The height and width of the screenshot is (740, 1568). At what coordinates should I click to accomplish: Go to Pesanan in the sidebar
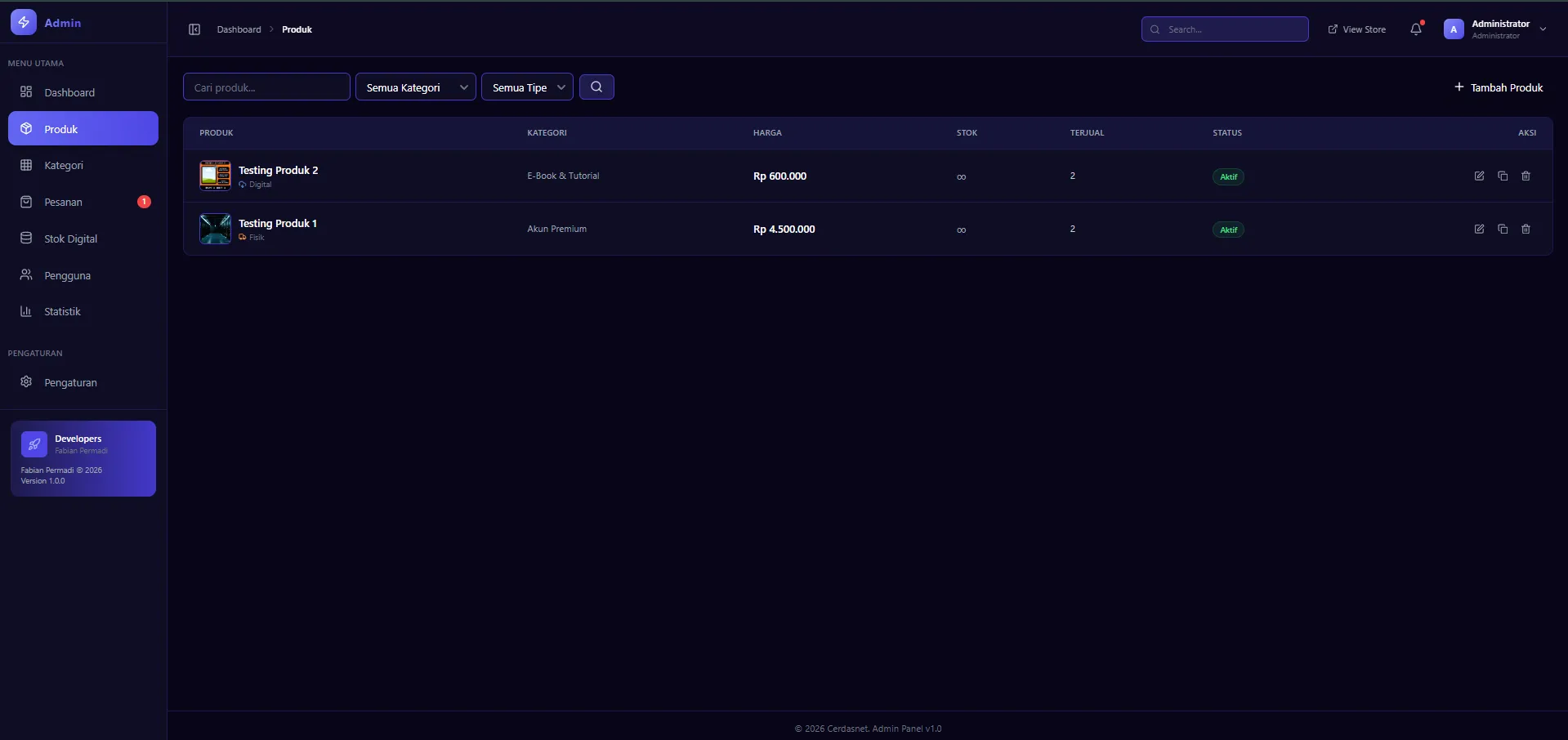pos(64,203)
